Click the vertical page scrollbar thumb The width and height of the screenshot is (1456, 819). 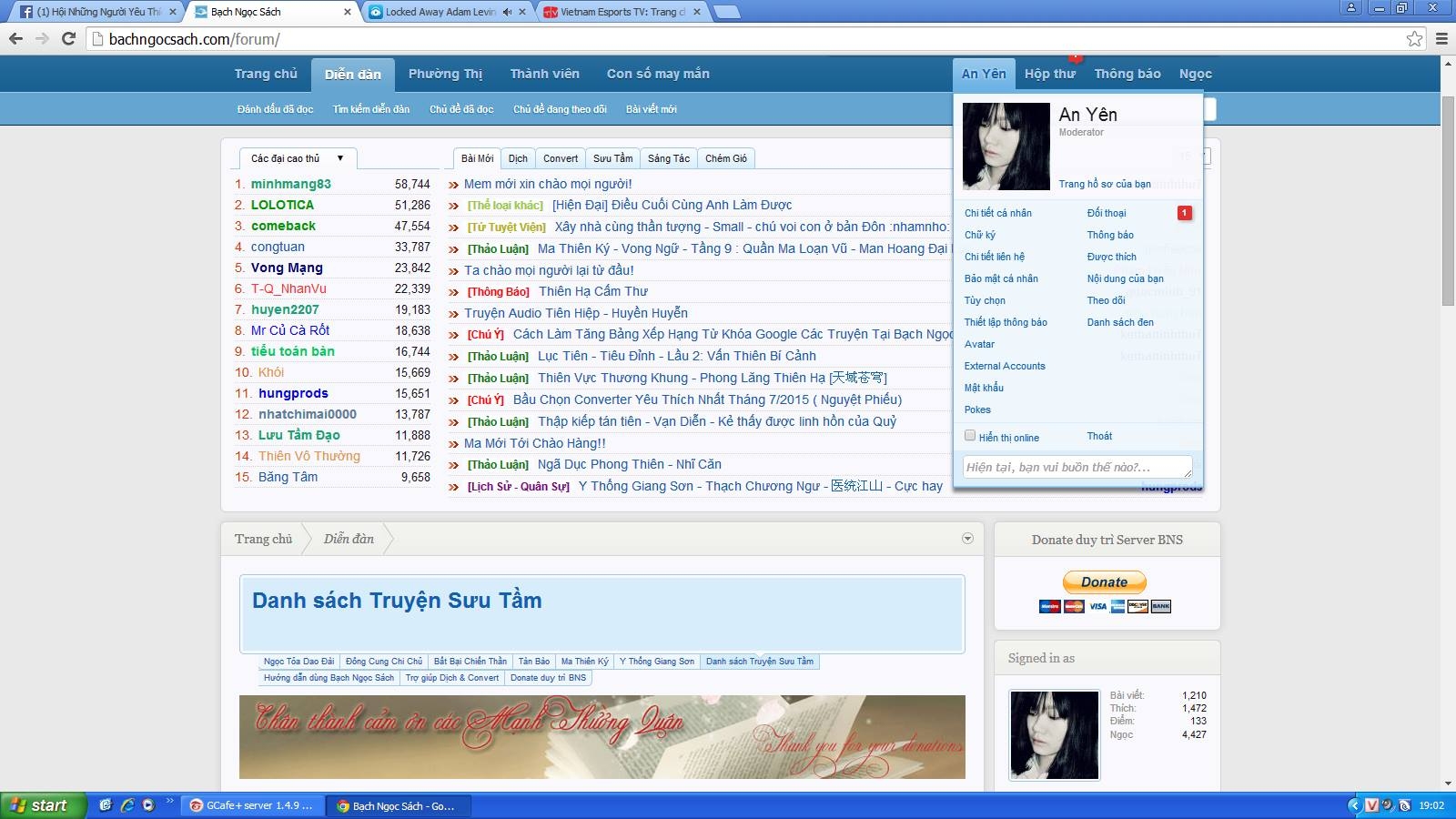[x=1448, y=200]
